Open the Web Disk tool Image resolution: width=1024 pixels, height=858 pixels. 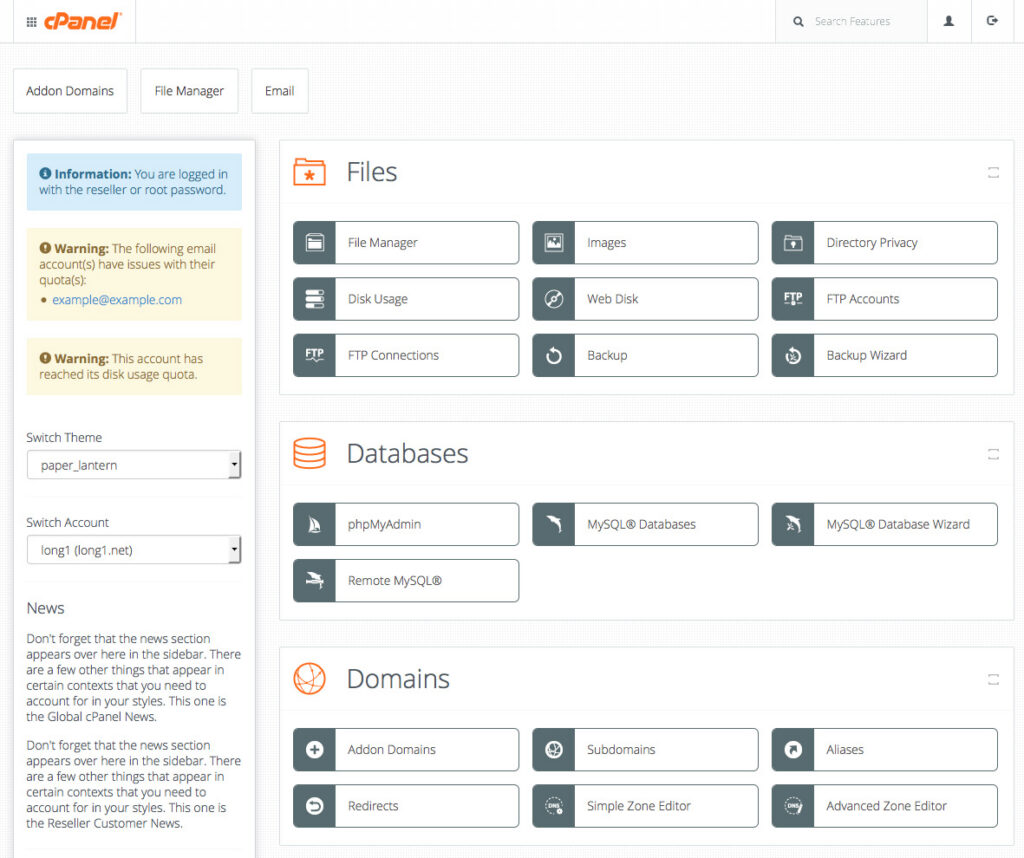coord(645,298)
